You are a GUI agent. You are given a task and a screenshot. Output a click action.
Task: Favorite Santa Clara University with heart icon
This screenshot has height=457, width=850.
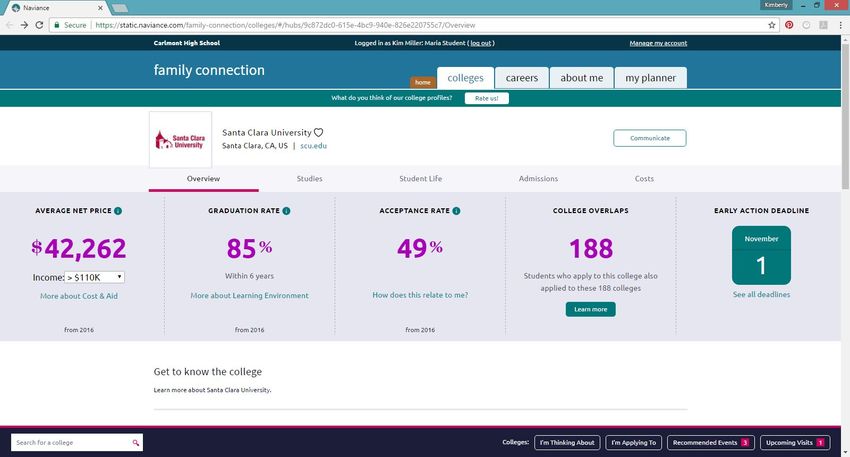[x=319, y=132]
